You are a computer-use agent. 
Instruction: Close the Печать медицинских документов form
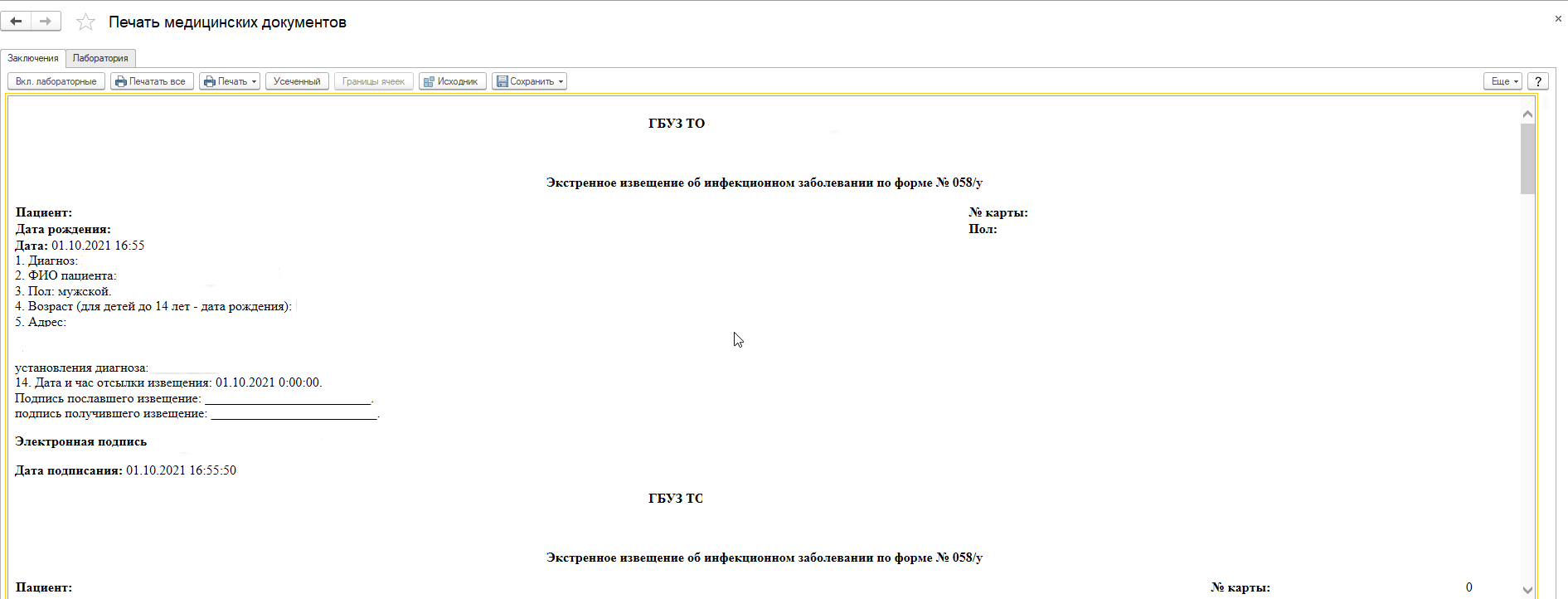coord(1558,19)
